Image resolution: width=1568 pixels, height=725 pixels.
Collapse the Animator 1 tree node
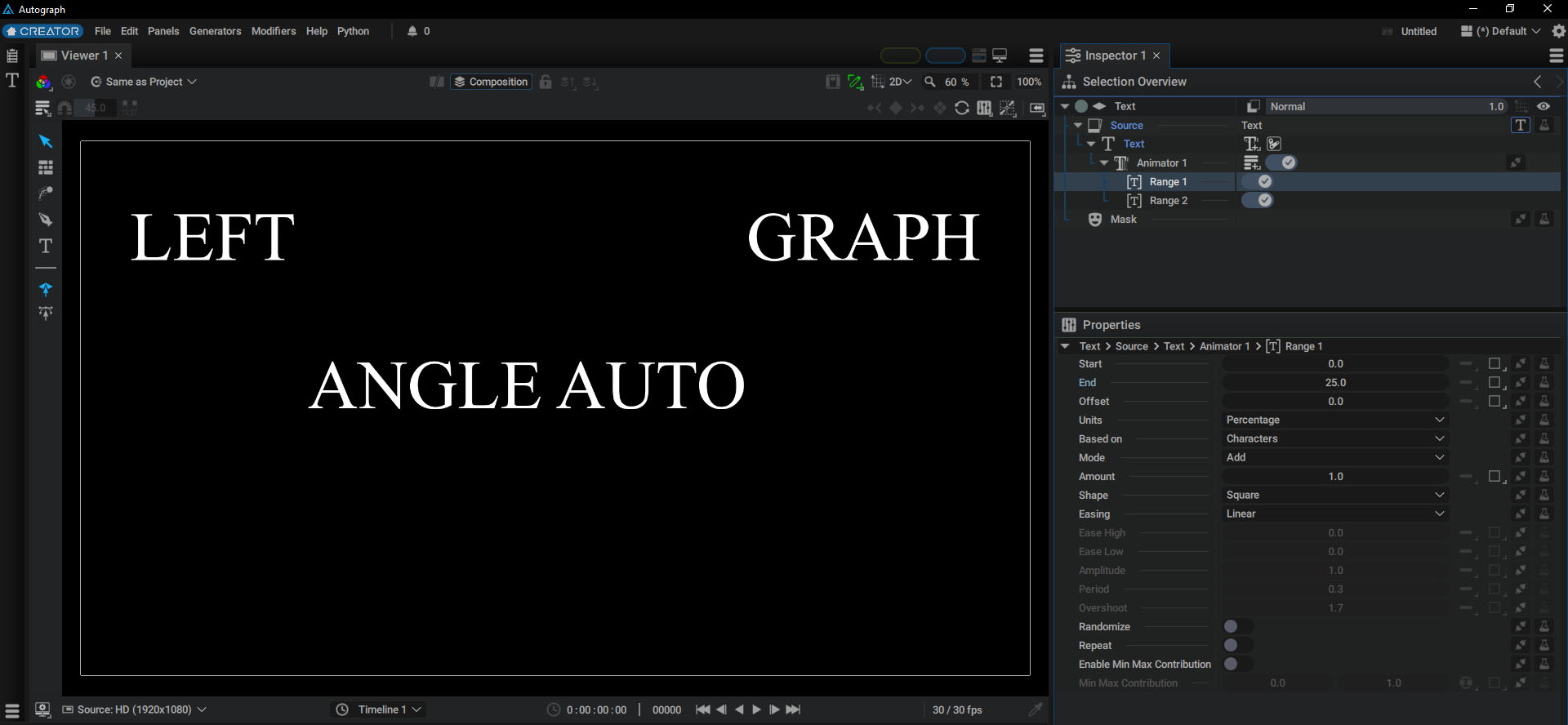click(1104, 162)
